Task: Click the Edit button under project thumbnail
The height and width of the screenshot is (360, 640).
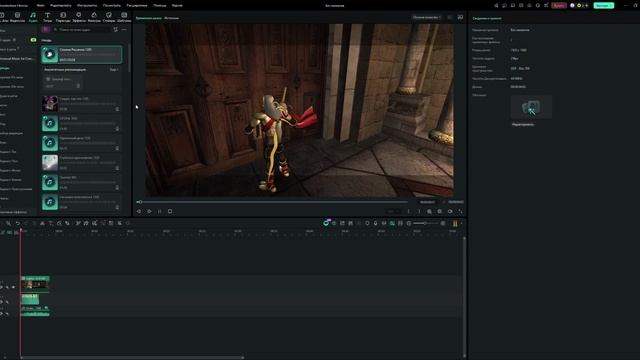Action: coord(523,124)
